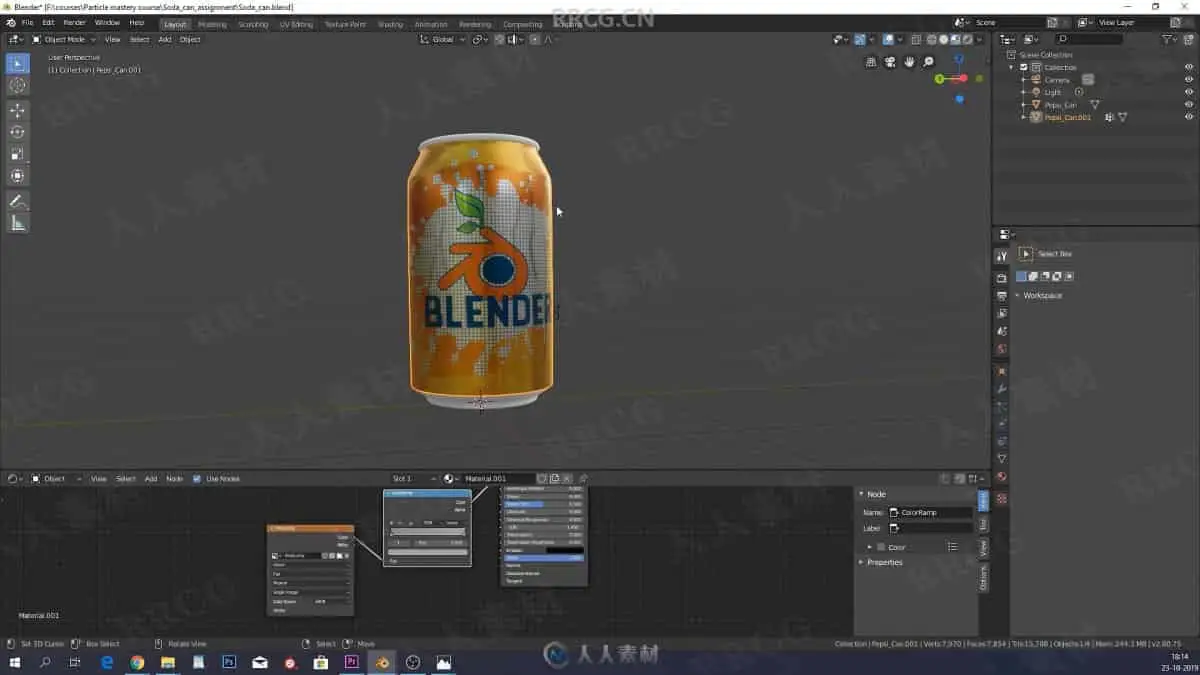This screenshot has width=1200, height=675.
Task: Open the World properties tab
Action: 1001,349
